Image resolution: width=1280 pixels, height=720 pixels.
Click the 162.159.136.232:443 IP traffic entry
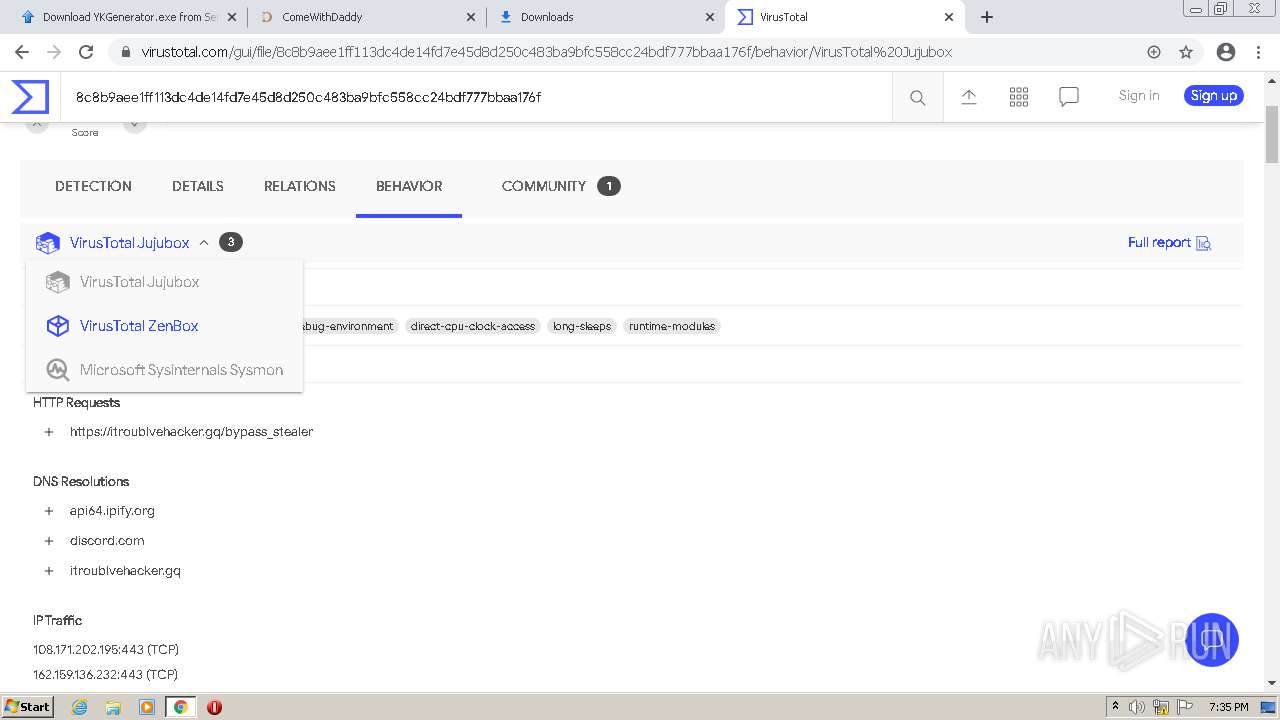106,675
